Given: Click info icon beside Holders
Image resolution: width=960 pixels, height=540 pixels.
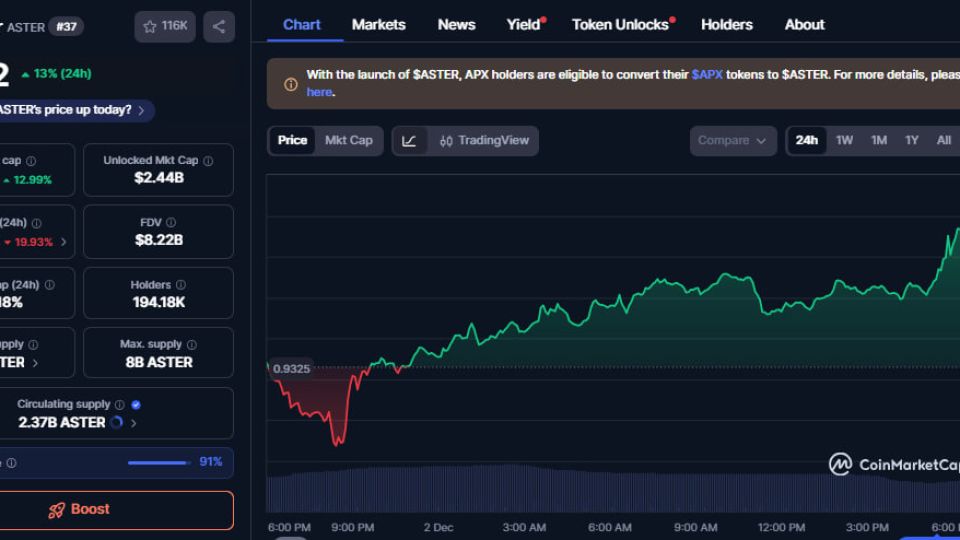Looking at the screenshot, I should (180, 285).
